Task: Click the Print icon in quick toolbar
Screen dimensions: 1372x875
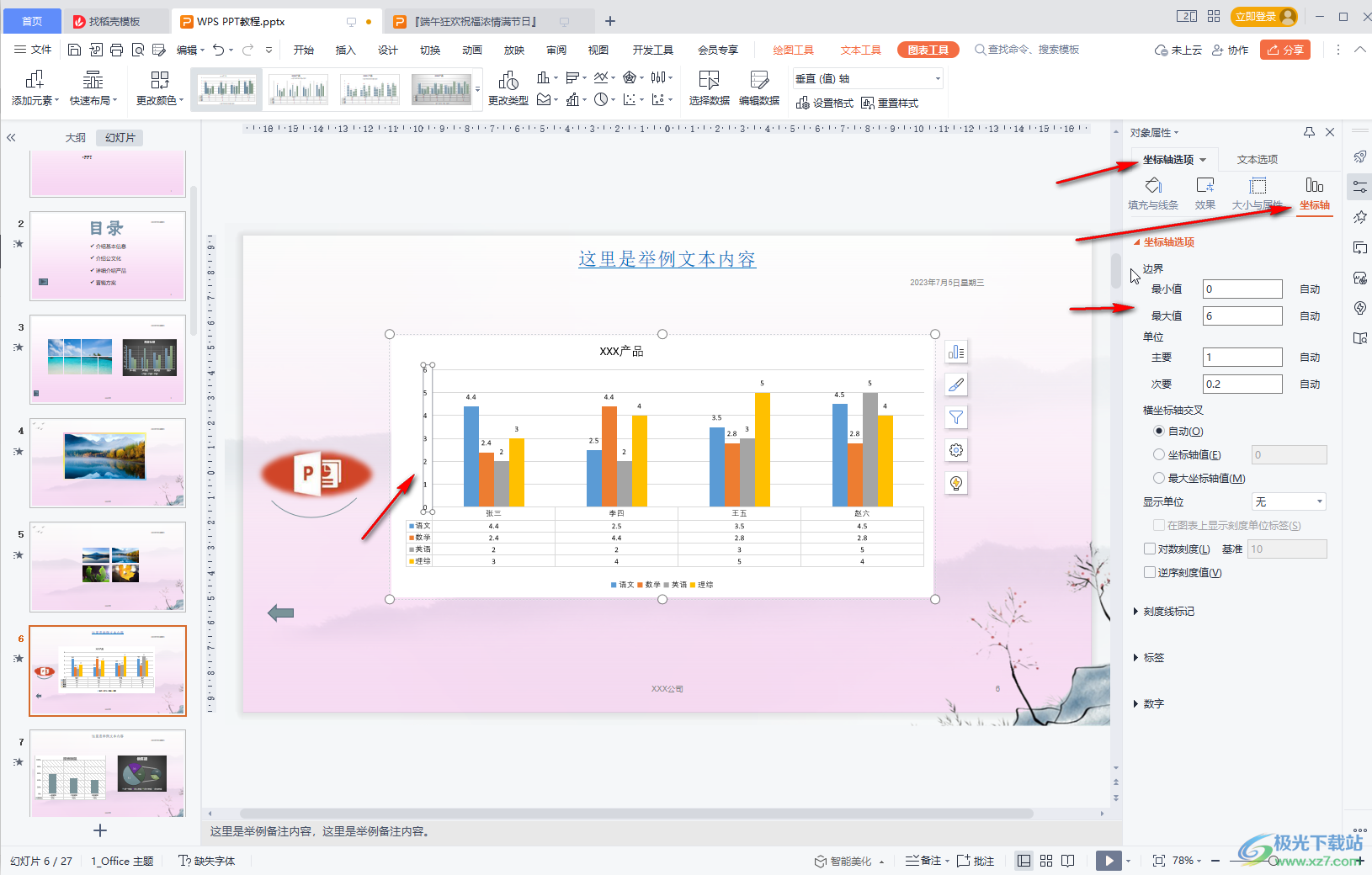Action: coord(116,50)
